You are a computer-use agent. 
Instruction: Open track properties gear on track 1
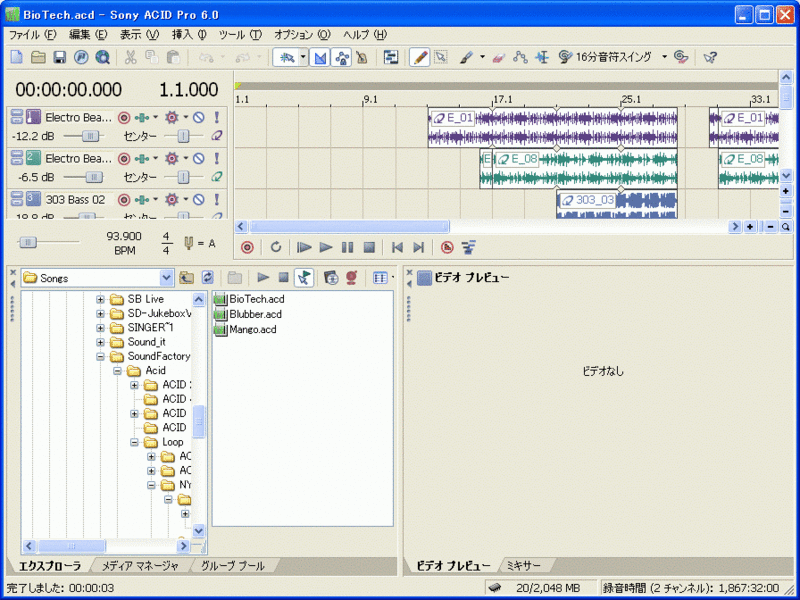pyautogui.click(x=172, y=118)
